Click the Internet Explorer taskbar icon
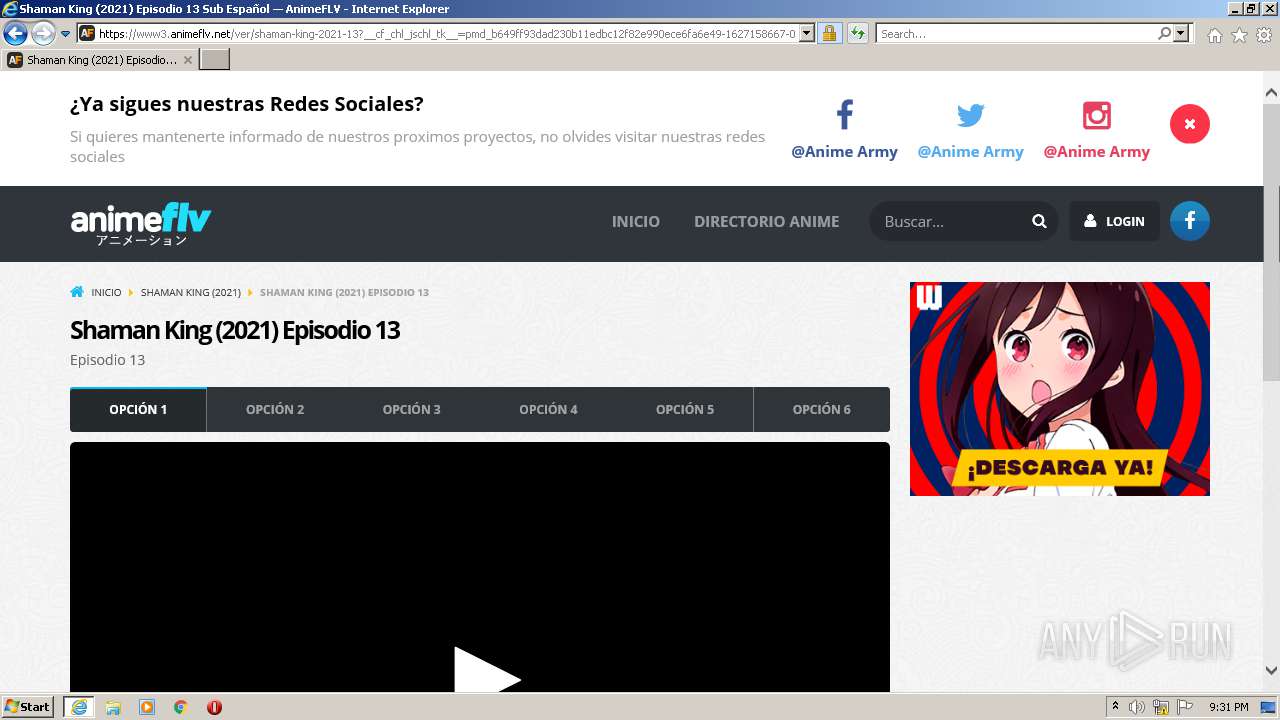1280x720 pixels. (x=79, y=707)
